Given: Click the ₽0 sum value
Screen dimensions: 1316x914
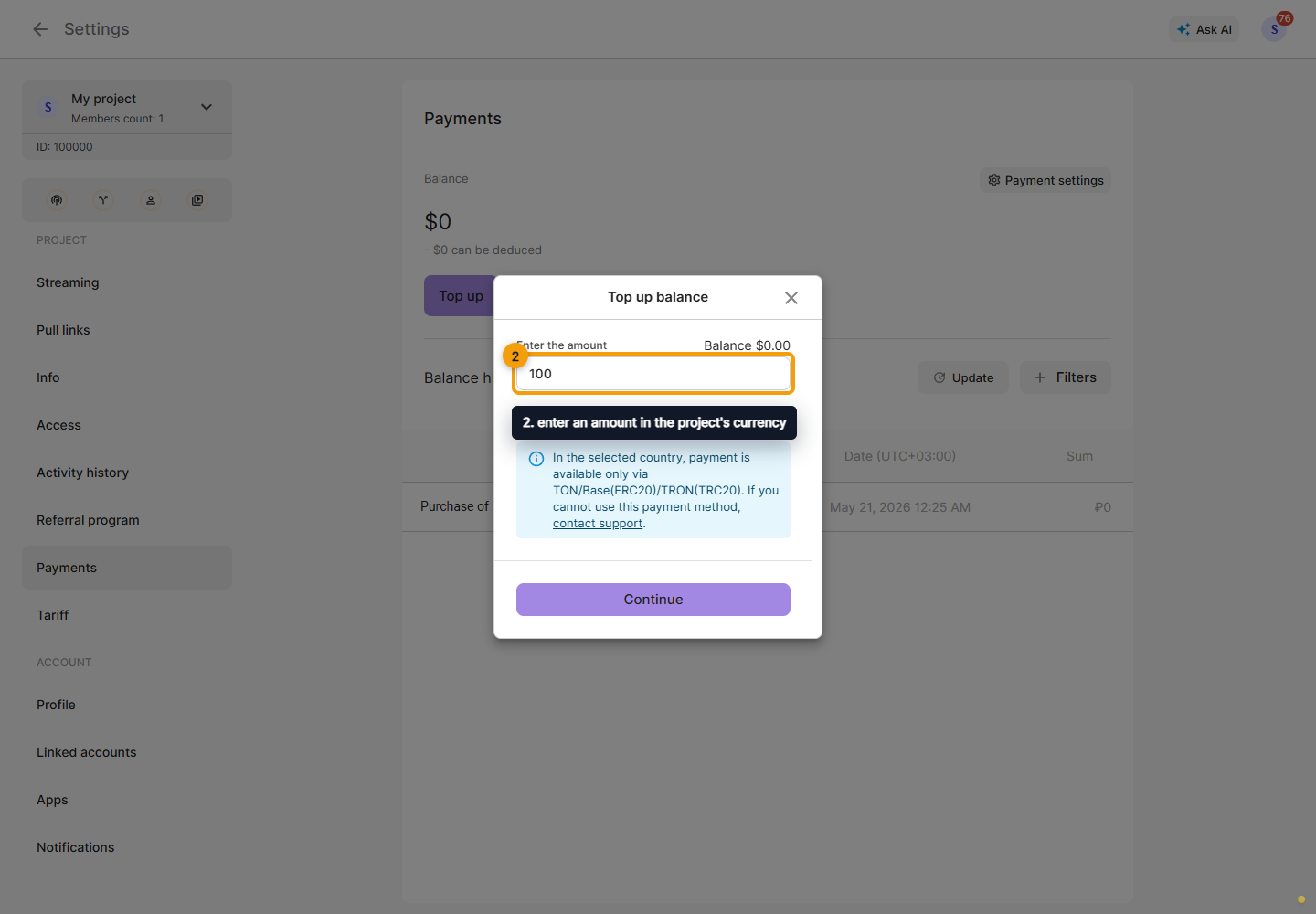Looking at the screenshot, I should [x=1103, y=507].
